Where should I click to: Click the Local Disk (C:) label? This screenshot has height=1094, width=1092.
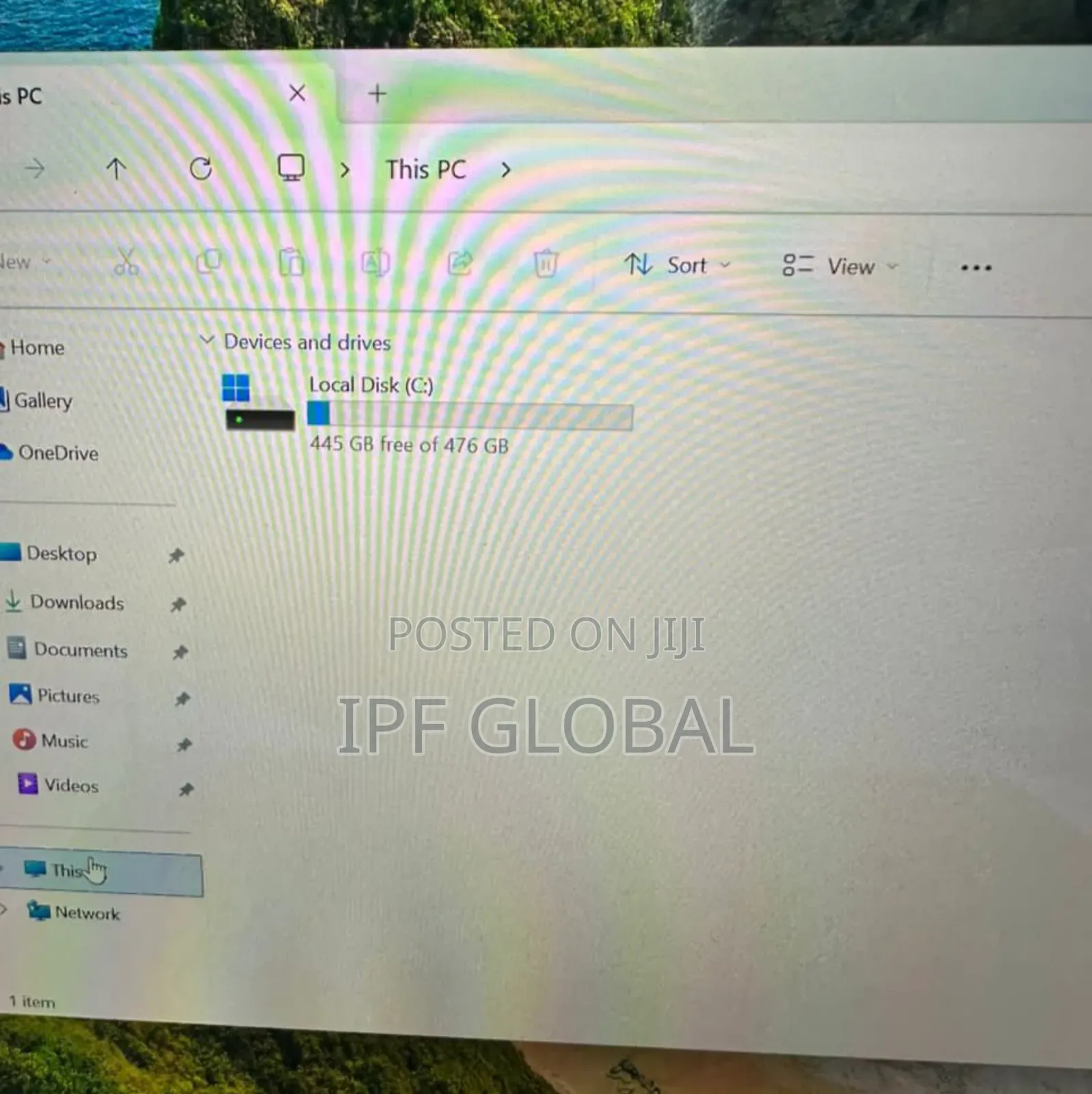[371, 385]
